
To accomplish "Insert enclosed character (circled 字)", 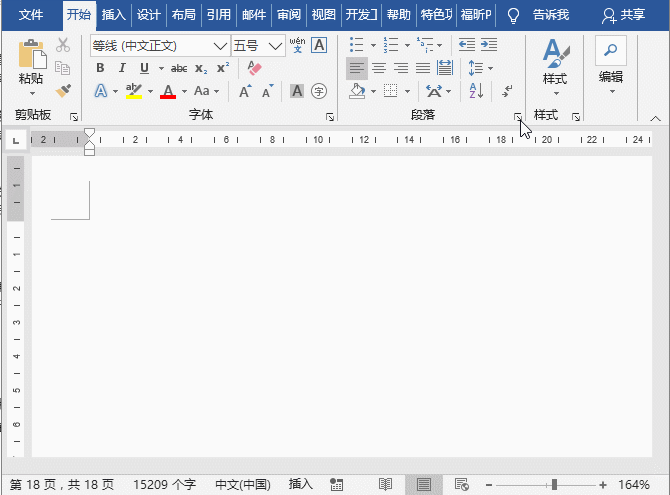I will click(x=319, y=91).
